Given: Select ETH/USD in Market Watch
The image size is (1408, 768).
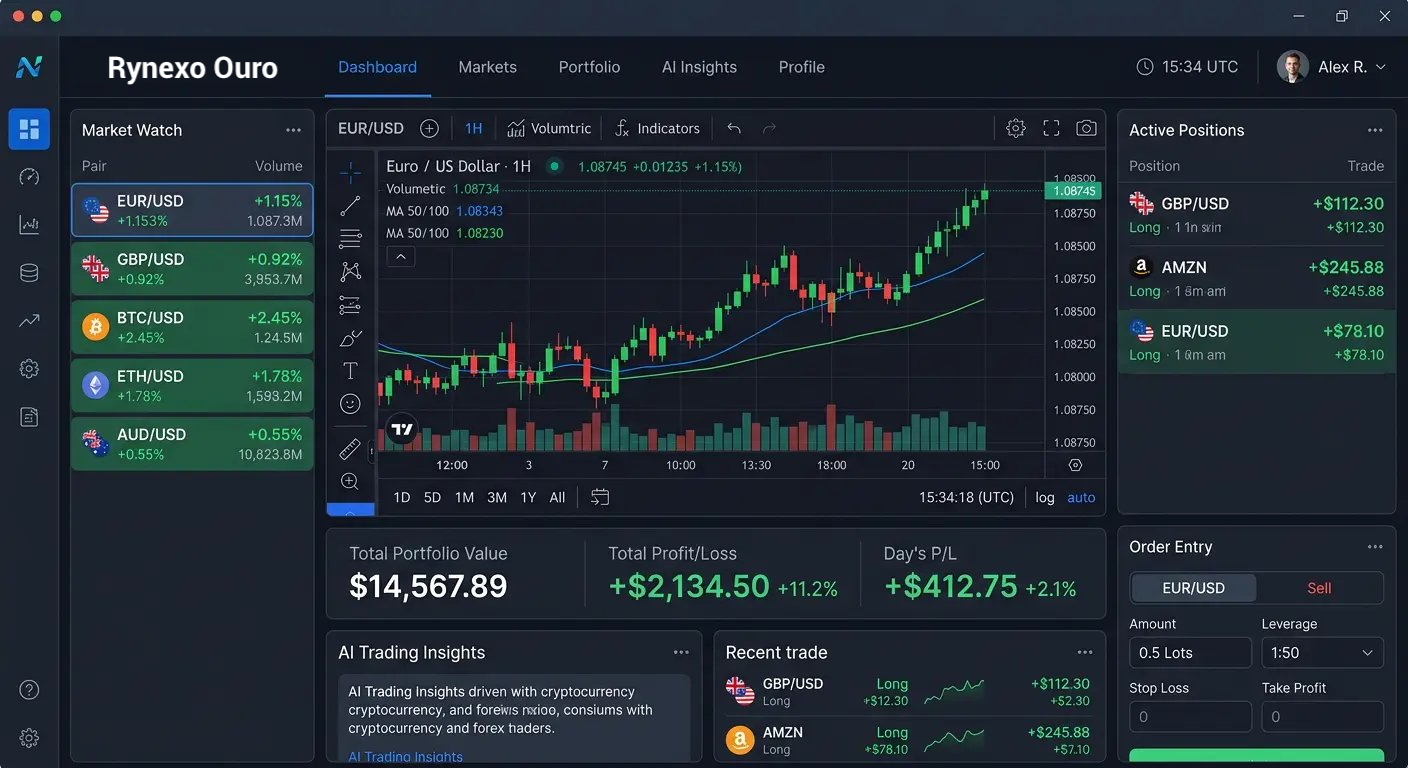Looking at the screenshot, I should click(x=192, y=386).
